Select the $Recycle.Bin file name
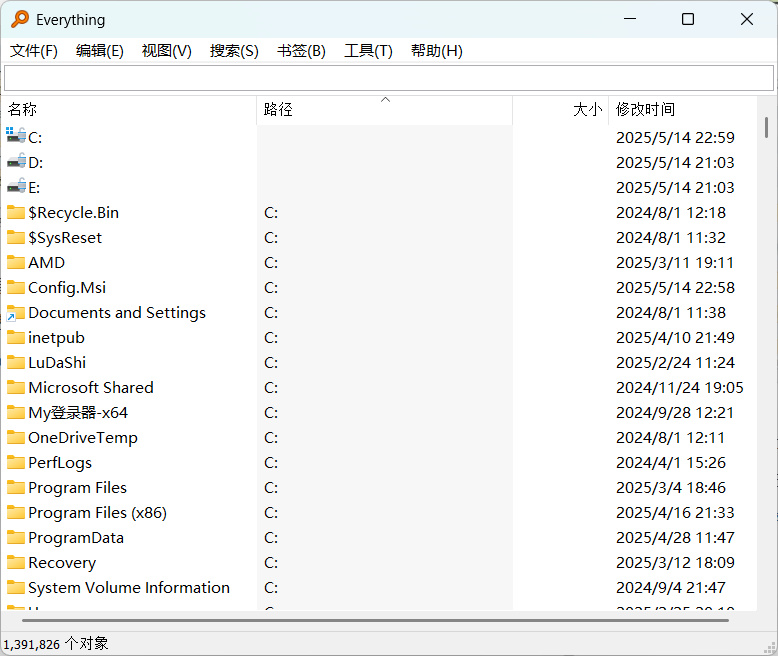This screenshot has width=778, height=656. tap(73, 212)
